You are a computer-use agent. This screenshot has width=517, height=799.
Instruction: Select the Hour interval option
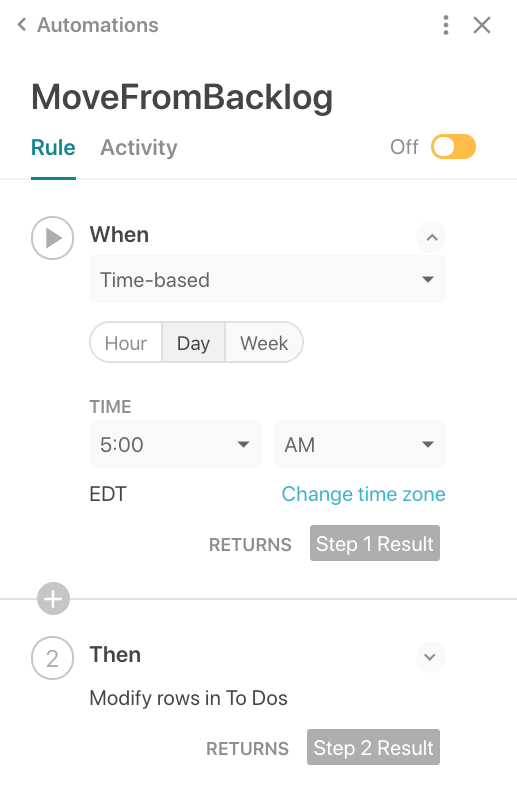click(126, 342)
